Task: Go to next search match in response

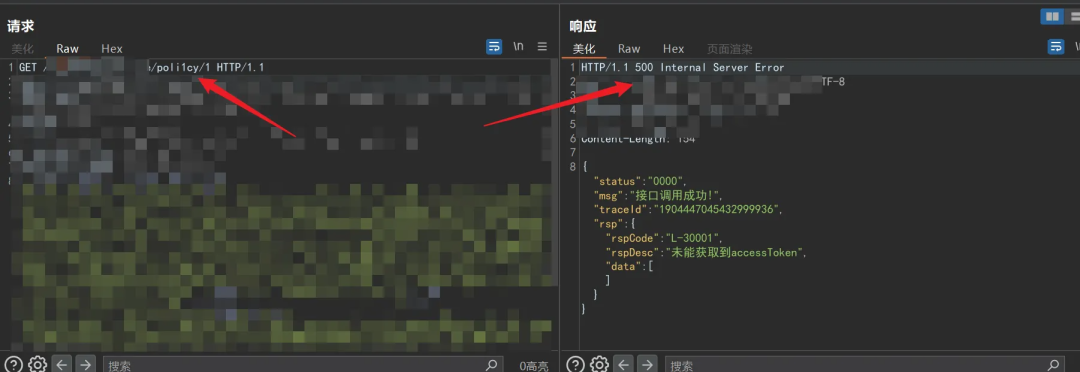Action: [646, 364]
